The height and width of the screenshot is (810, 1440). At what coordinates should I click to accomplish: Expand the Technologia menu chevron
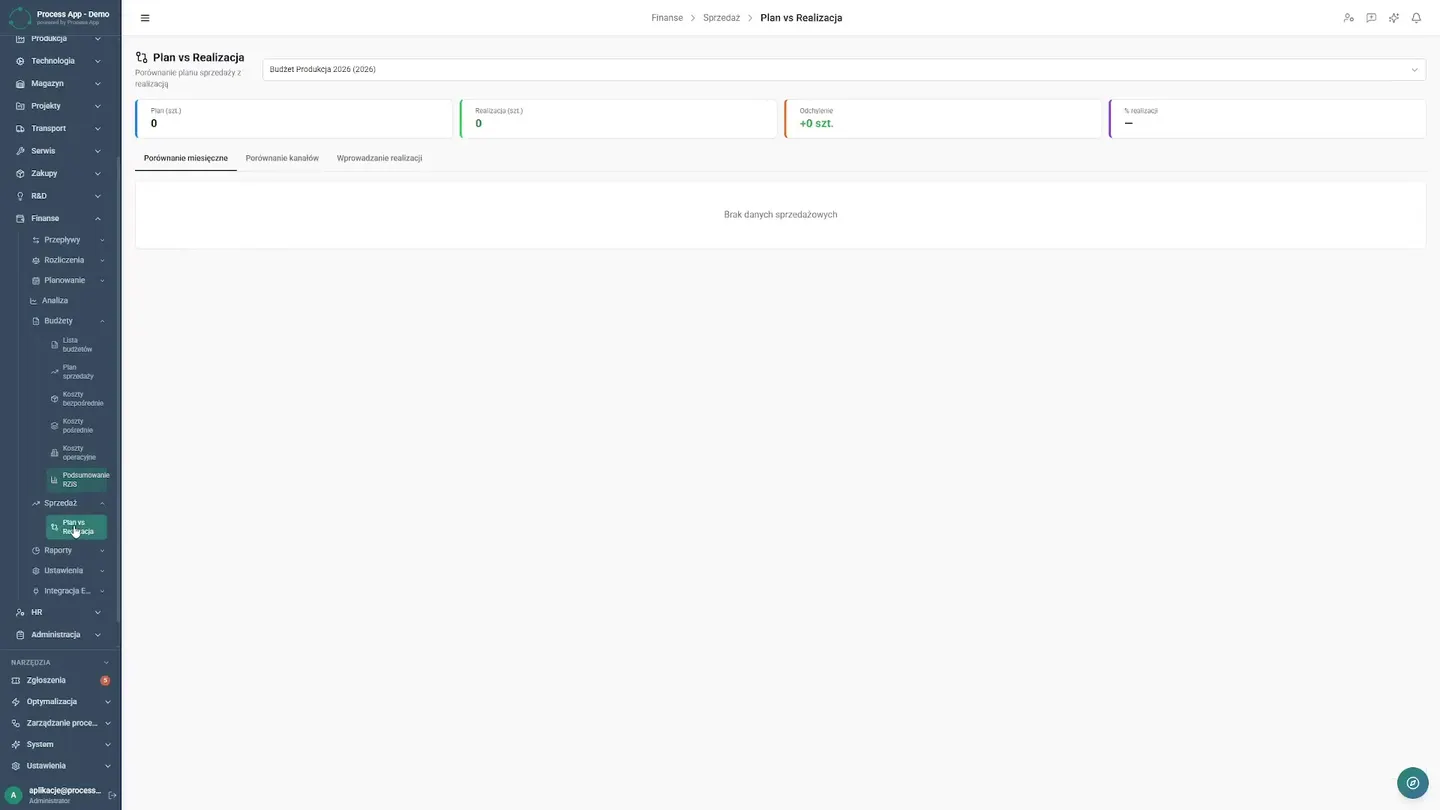coord(97,61)
